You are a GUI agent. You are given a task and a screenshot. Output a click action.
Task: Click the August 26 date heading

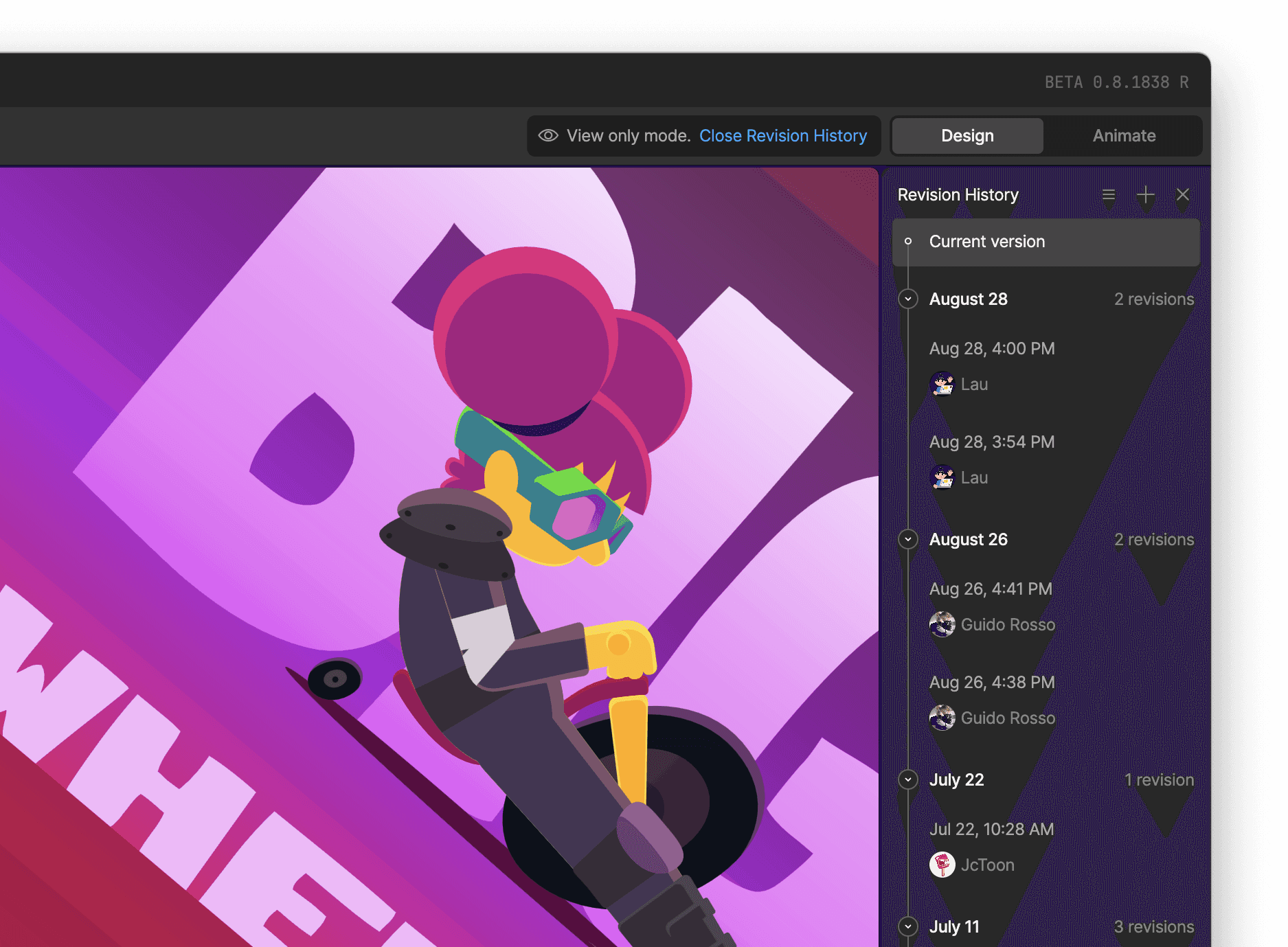pyautogui.click(x=968, y=540)
